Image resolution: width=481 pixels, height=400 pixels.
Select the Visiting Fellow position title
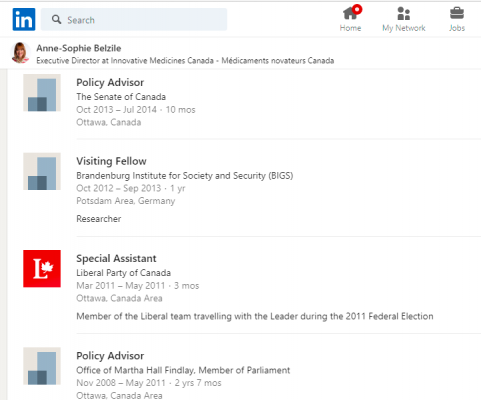coord(111,161)
